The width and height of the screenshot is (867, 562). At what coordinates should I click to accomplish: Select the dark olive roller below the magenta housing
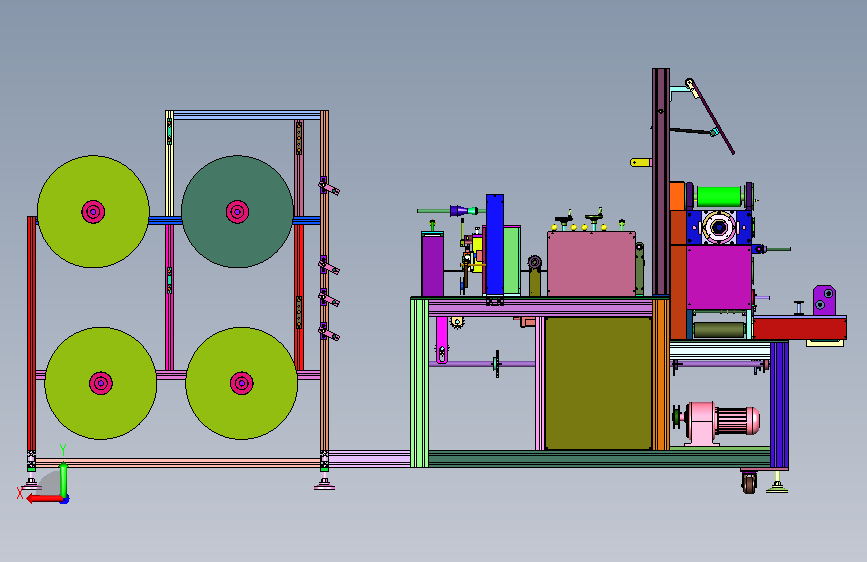[x=719, y=330]
